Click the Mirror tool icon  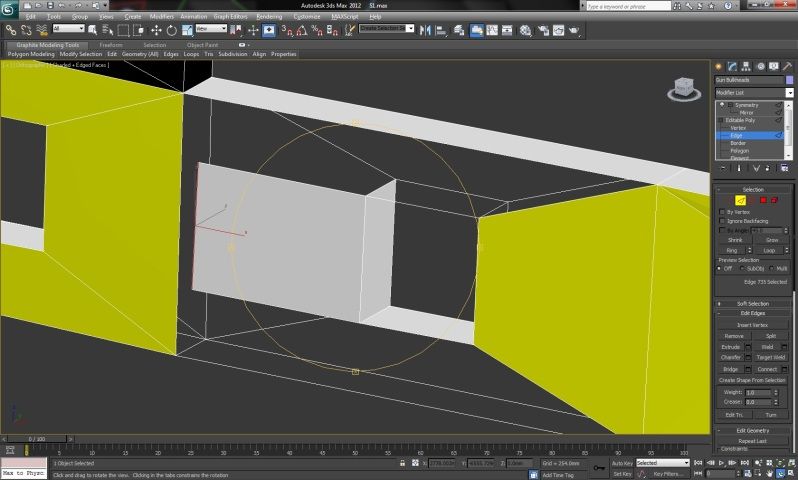425,31
